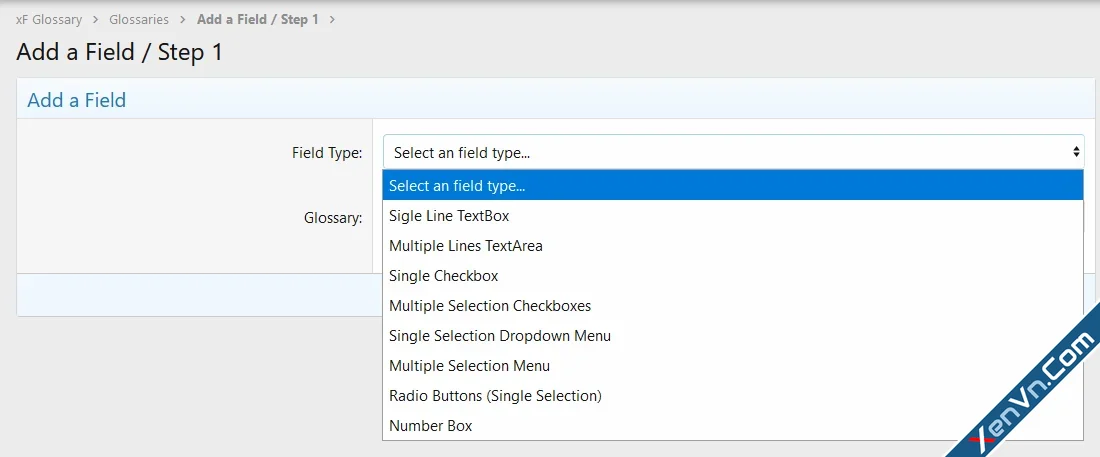This screenshot has height=457, width=1100.
Task: Select 'Multiple Selection Checkboxes' option
Action: click(490, 306)
